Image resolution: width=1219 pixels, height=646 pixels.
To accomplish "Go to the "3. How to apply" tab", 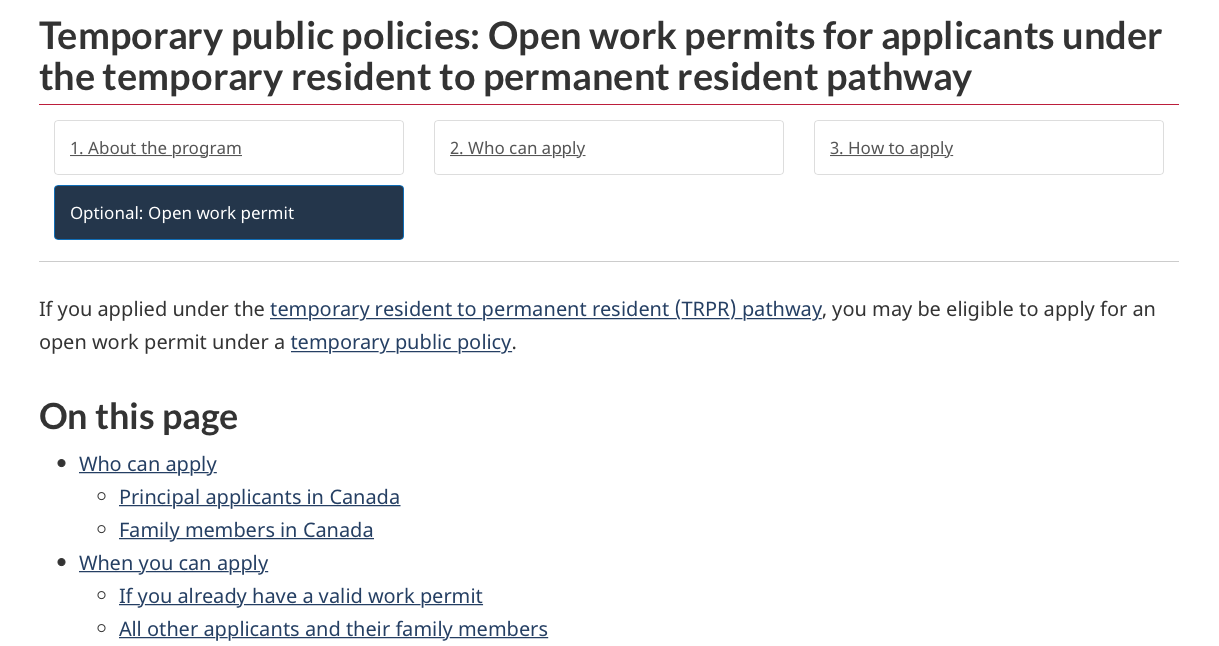I will (989, 148).
